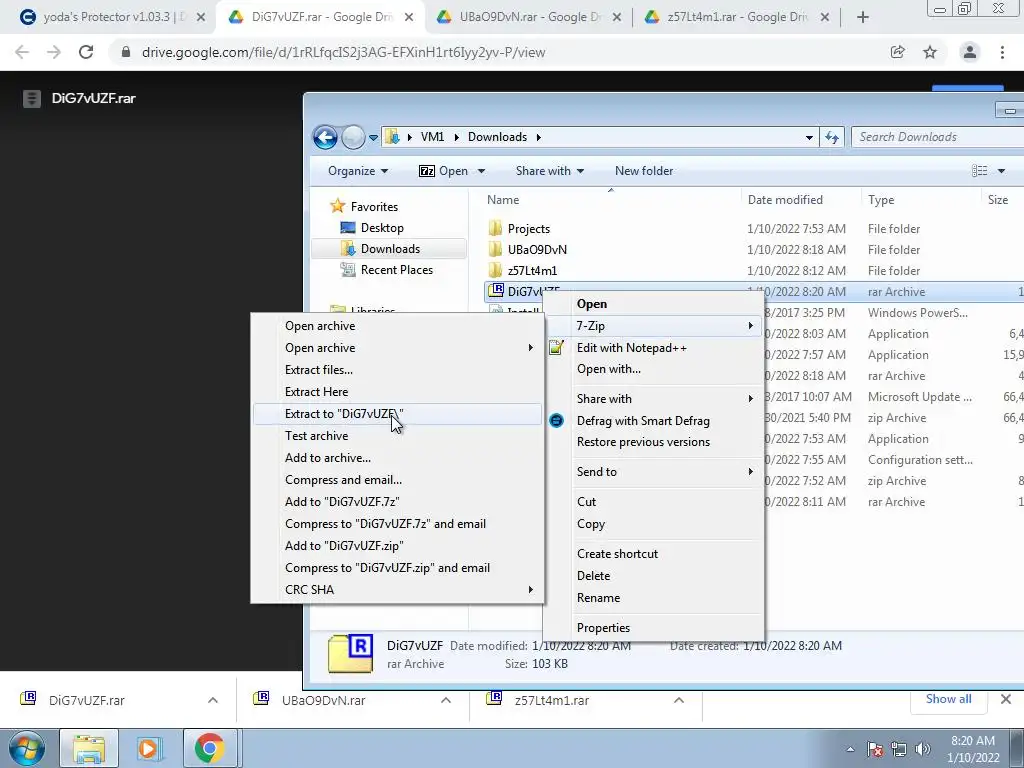Image resolution: width=1024 pixels, height=768 pixels.
Task: Expand options for z57Lt4m1.rar download chevron
Action: [x=679, y=700]
